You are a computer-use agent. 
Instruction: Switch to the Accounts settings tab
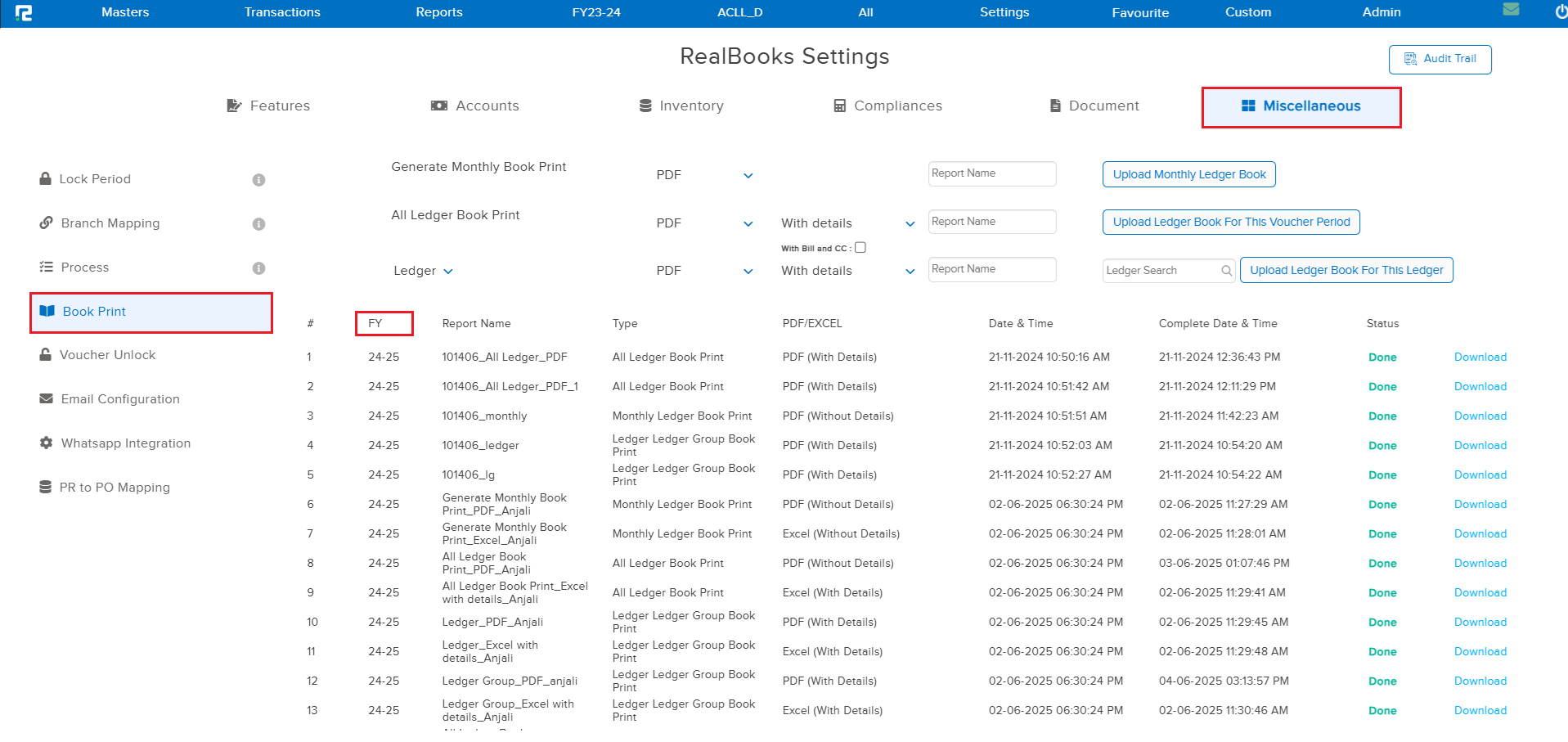(475, 106)
